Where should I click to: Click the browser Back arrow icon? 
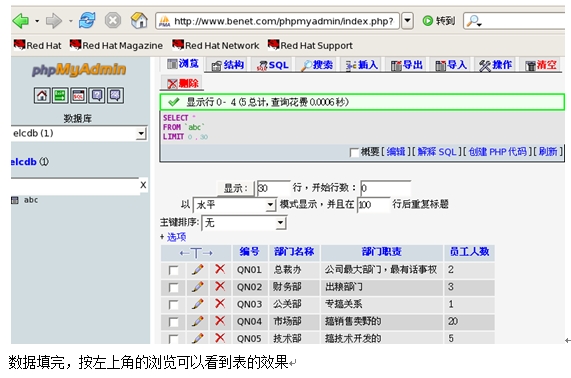21,21
